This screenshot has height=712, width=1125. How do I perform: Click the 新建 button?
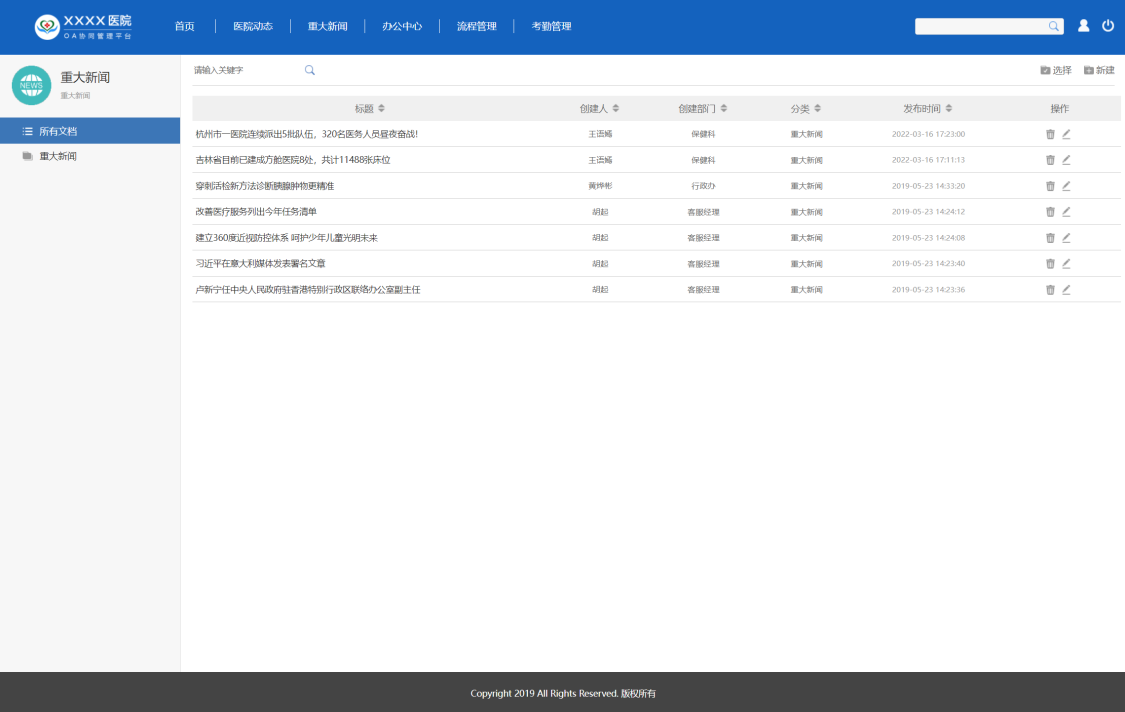click(x=1099, y=70)
